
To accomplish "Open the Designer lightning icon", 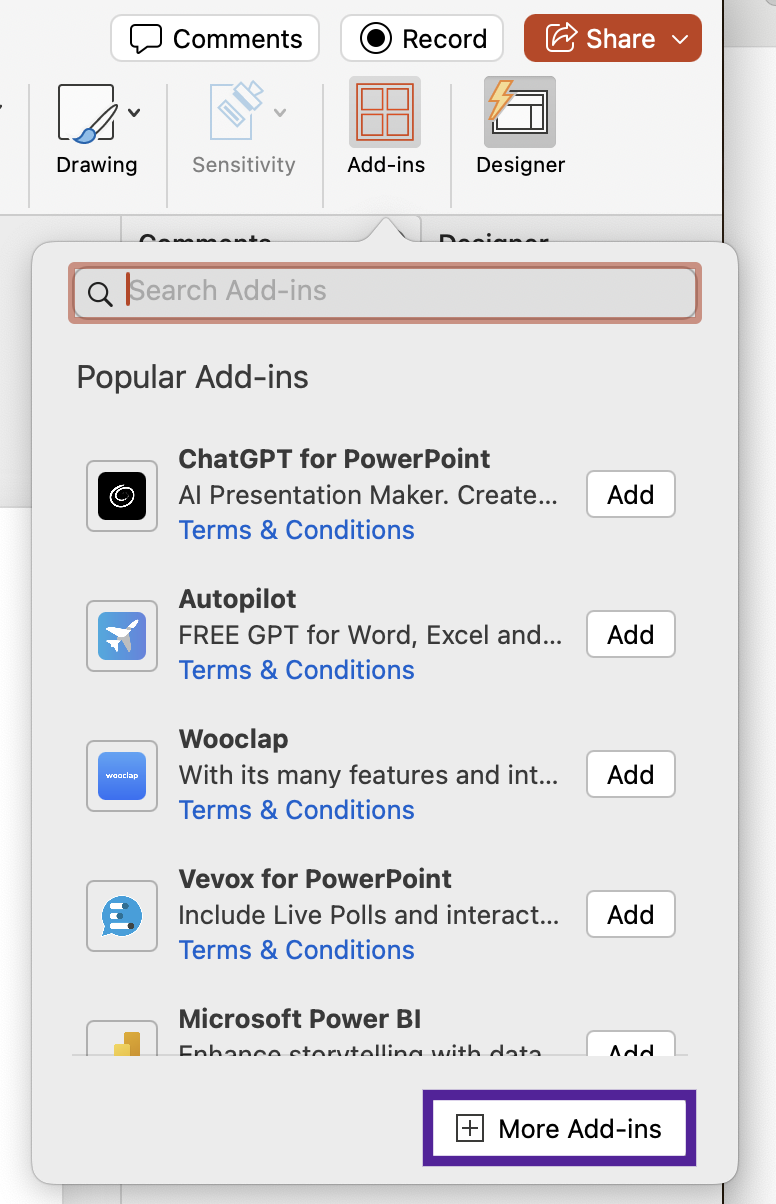I will (x=520, y=112).
